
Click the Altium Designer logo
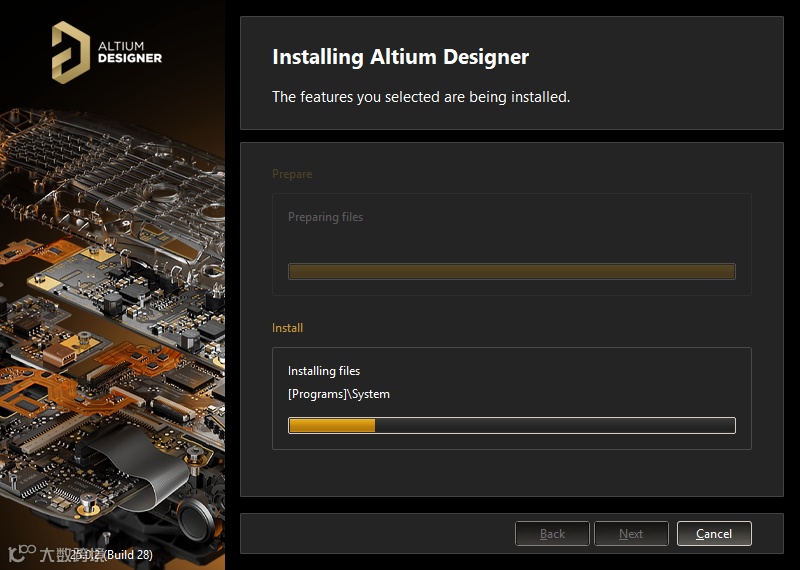107,53
